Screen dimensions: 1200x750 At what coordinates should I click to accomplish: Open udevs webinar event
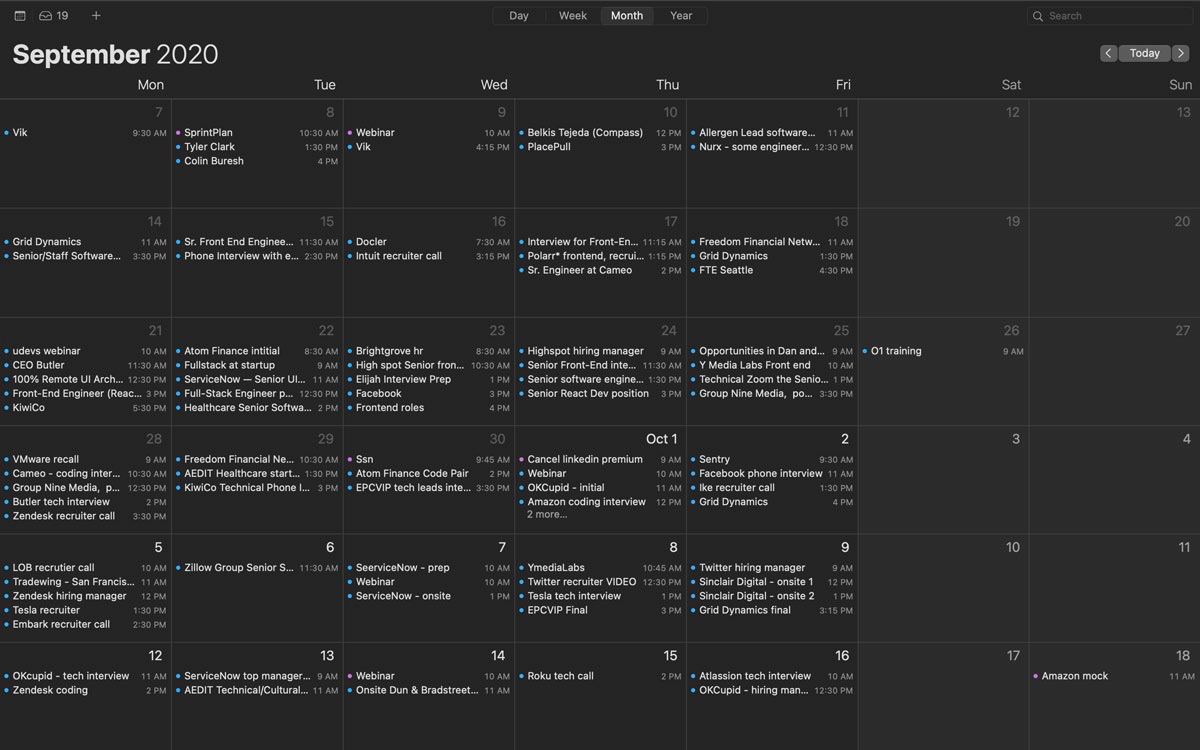point(85,351)
